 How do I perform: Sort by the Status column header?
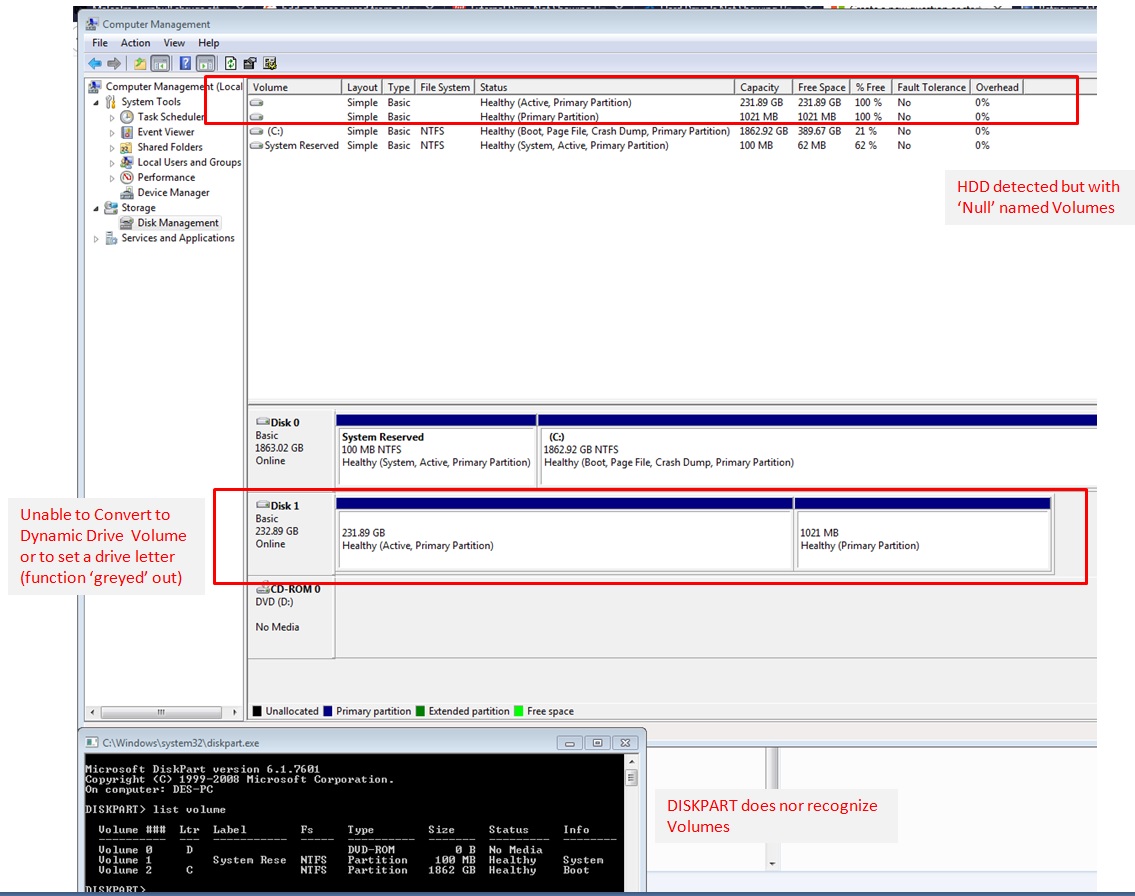pos(605,87)
